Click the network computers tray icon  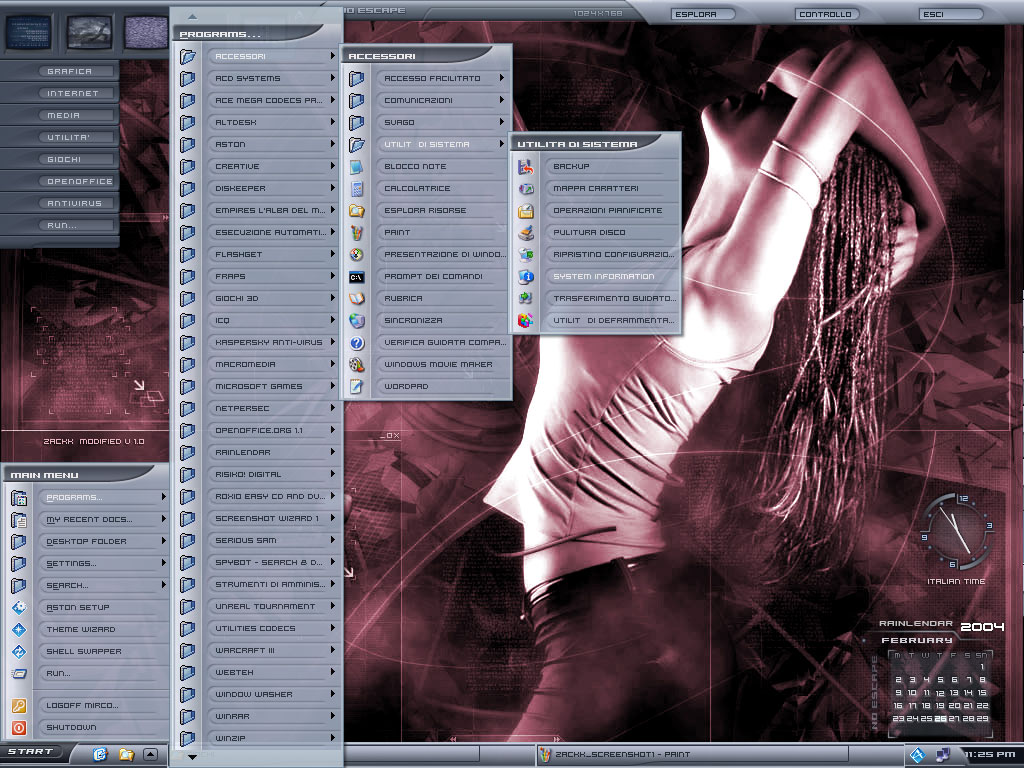point(943,756)
